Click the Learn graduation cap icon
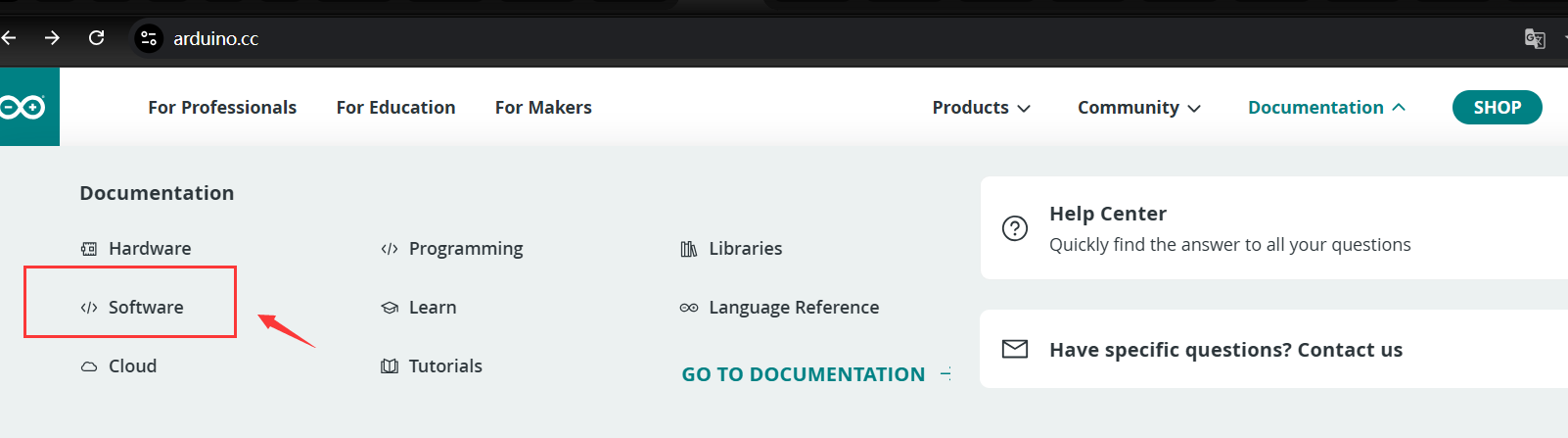 390,308
